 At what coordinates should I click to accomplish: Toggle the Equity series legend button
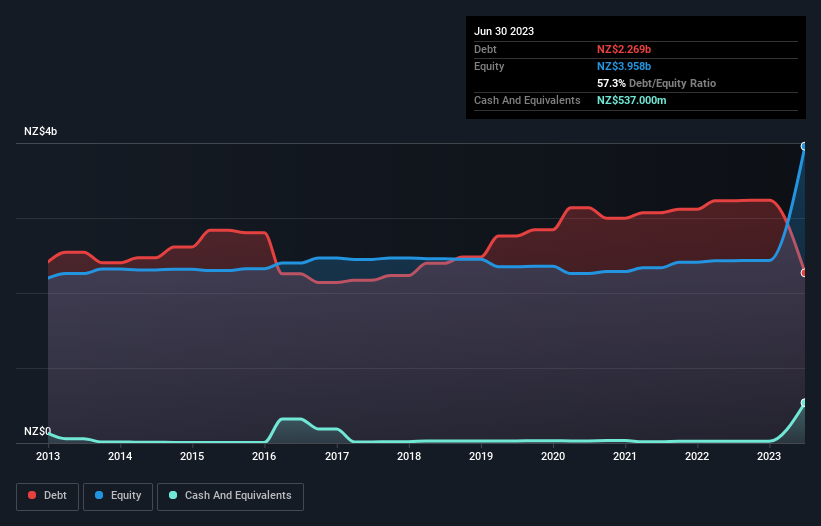coord(118,496)
